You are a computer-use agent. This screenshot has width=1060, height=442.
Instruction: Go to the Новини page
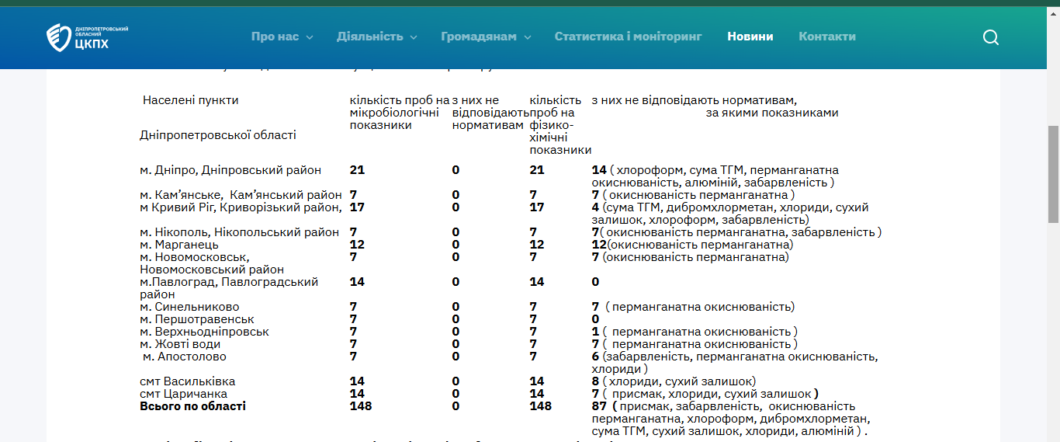750,36
